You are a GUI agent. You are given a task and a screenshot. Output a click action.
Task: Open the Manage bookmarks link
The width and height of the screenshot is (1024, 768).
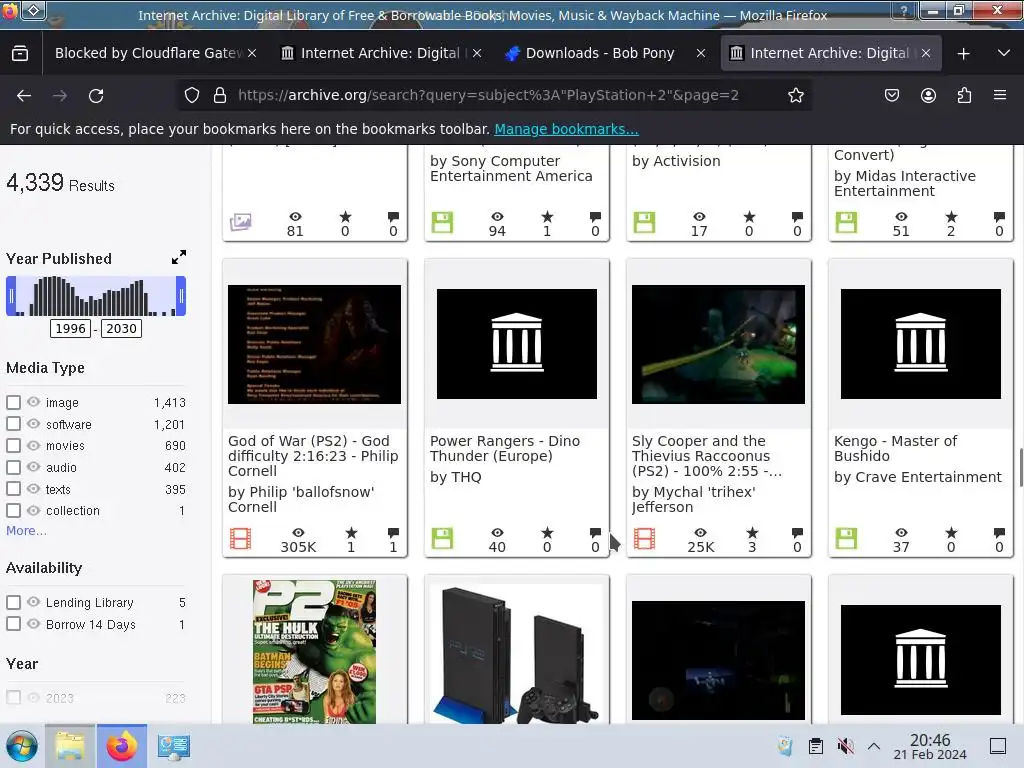tap(566, 129)
